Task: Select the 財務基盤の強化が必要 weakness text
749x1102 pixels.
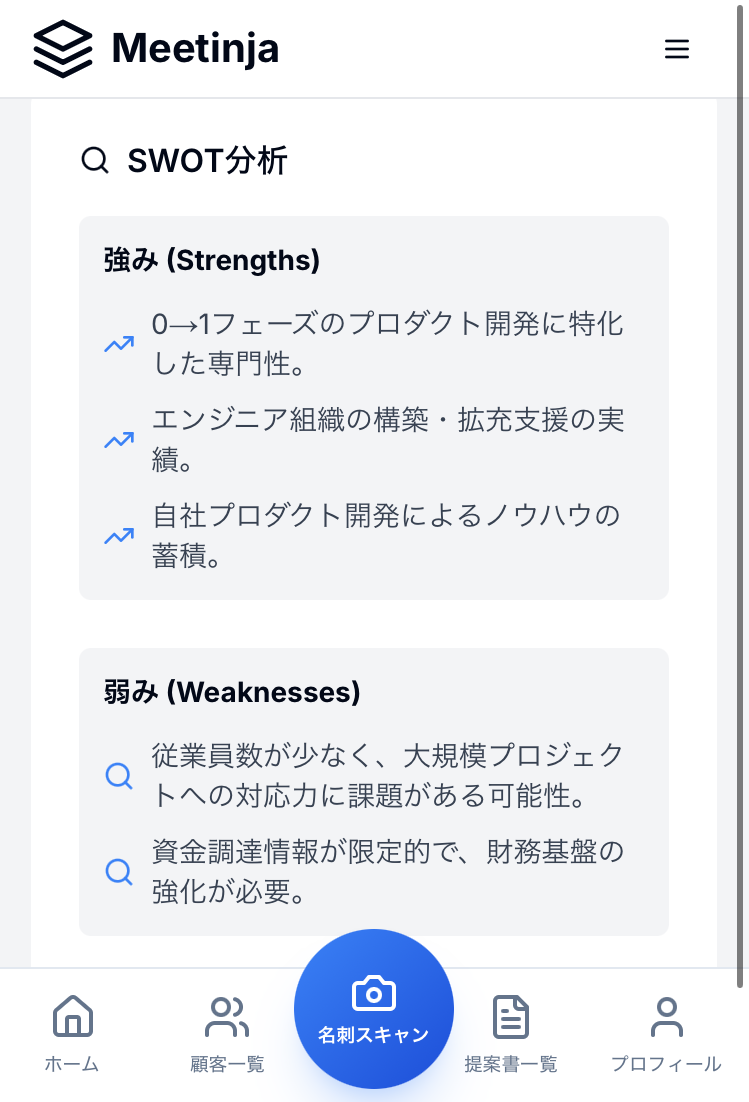Action: click(388, 872)
